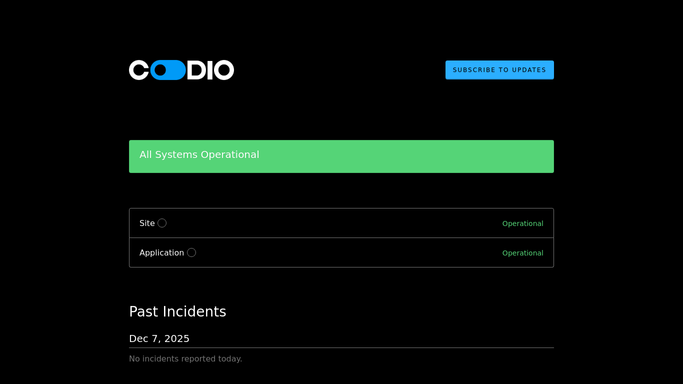Click the All Systems Operational banner
This screenshot has width=683, height=384.
click(342, 156)
